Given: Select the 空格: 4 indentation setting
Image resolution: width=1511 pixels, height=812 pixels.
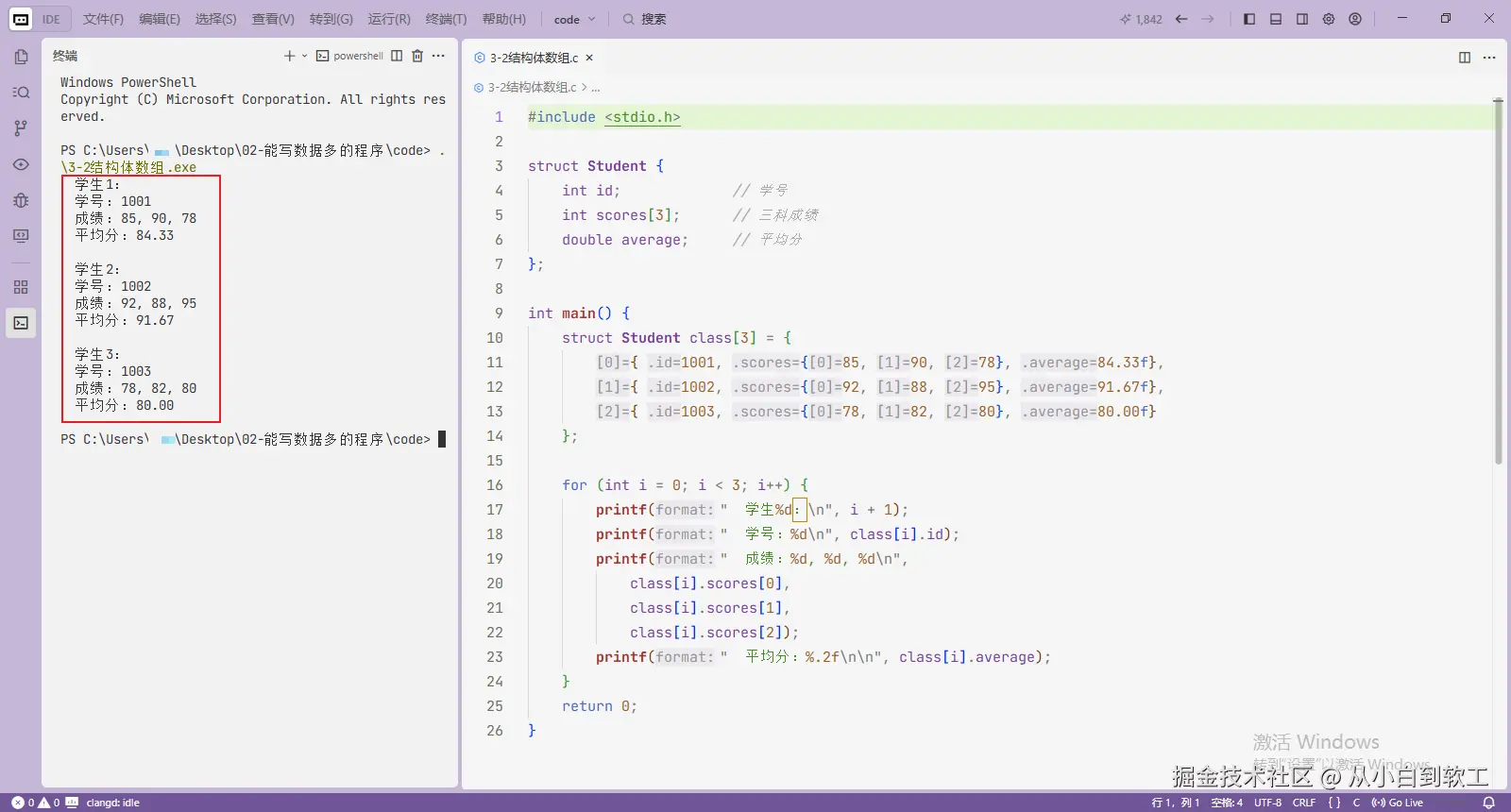Looking at the screenshot, I should 1227,803.
